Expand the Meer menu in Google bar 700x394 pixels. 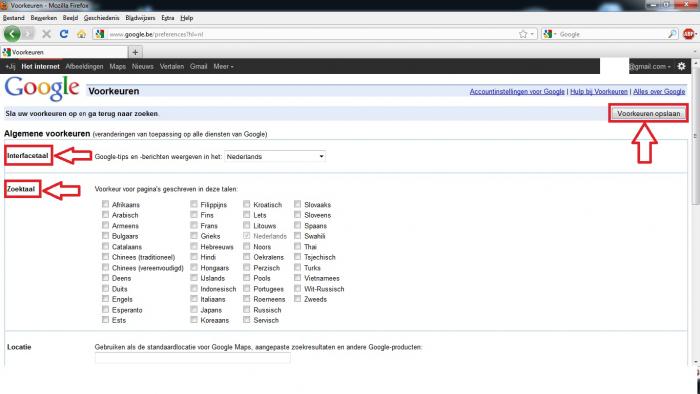coord(223,66)
